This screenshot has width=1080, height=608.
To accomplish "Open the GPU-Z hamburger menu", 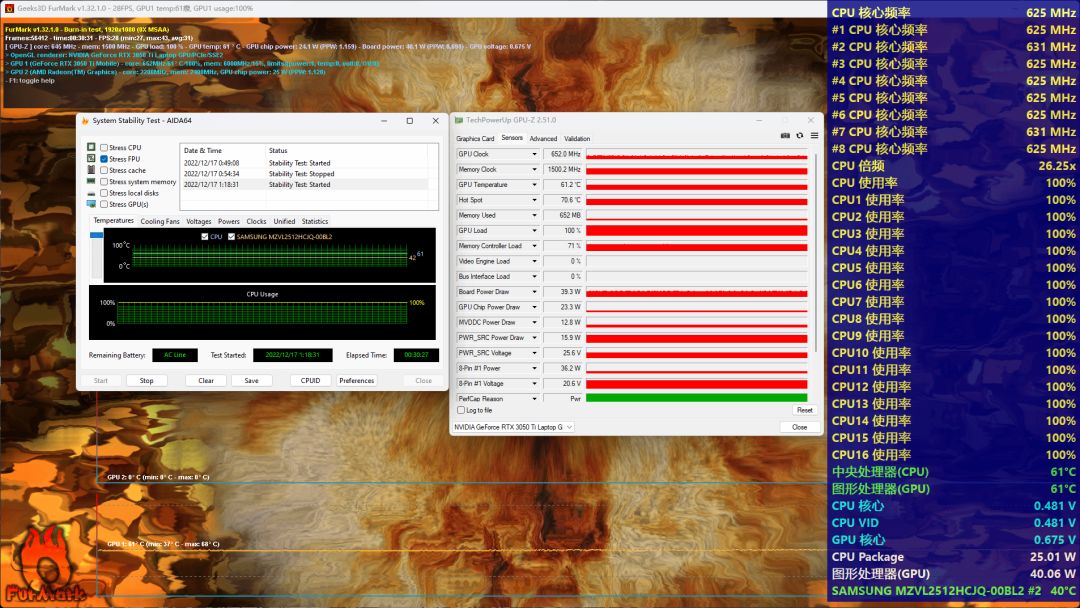I will click(814, 136).
